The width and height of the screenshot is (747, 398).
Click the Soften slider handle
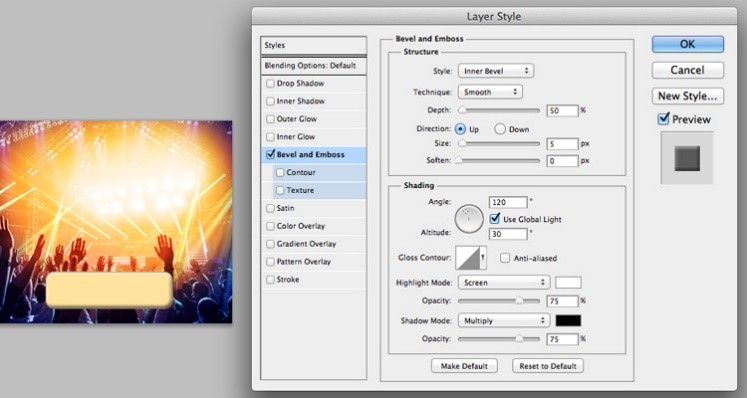(x=458, y=161)
